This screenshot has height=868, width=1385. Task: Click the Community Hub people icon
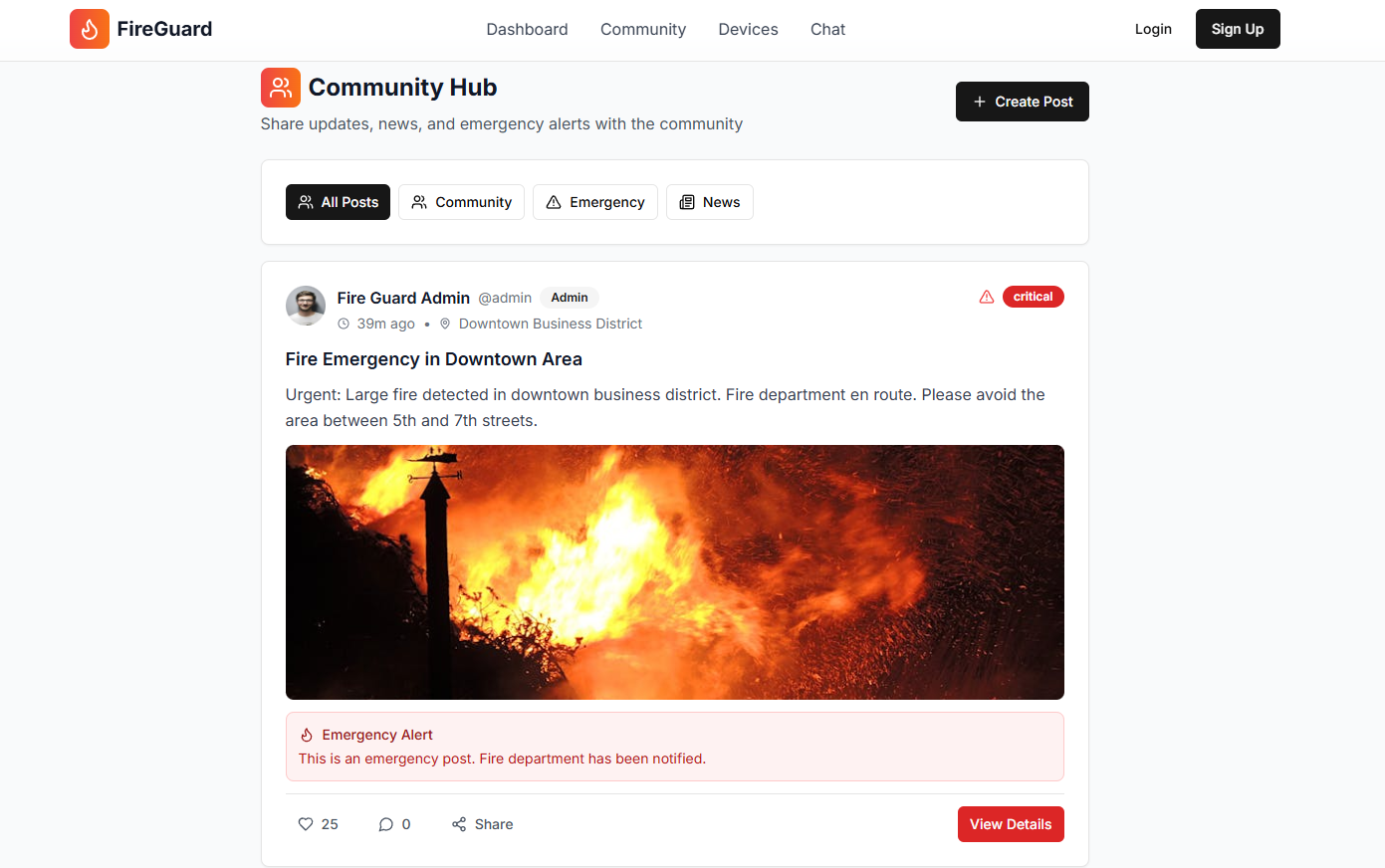click(x=281, y=88)
